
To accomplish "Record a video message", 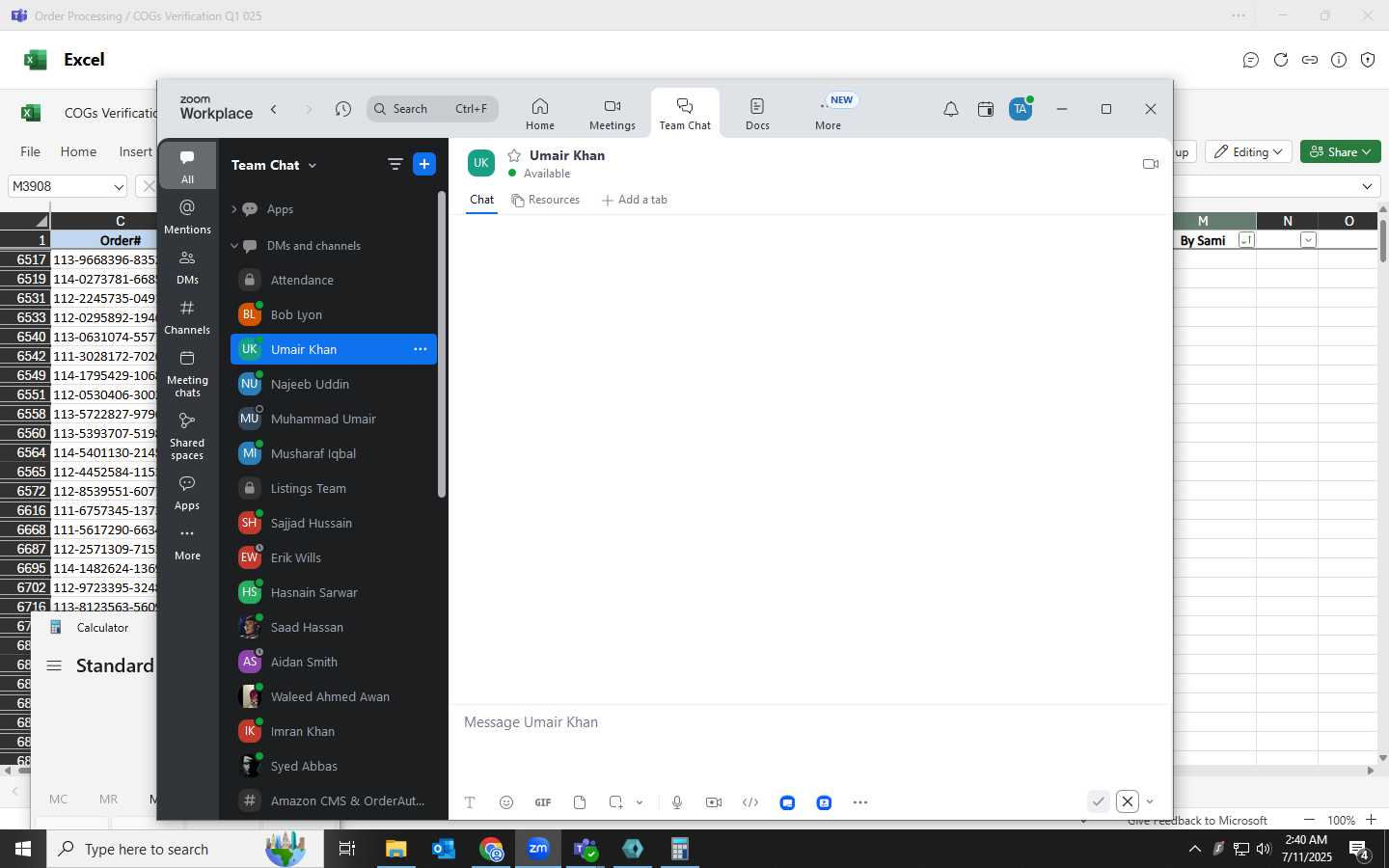I will pos(714,802).
